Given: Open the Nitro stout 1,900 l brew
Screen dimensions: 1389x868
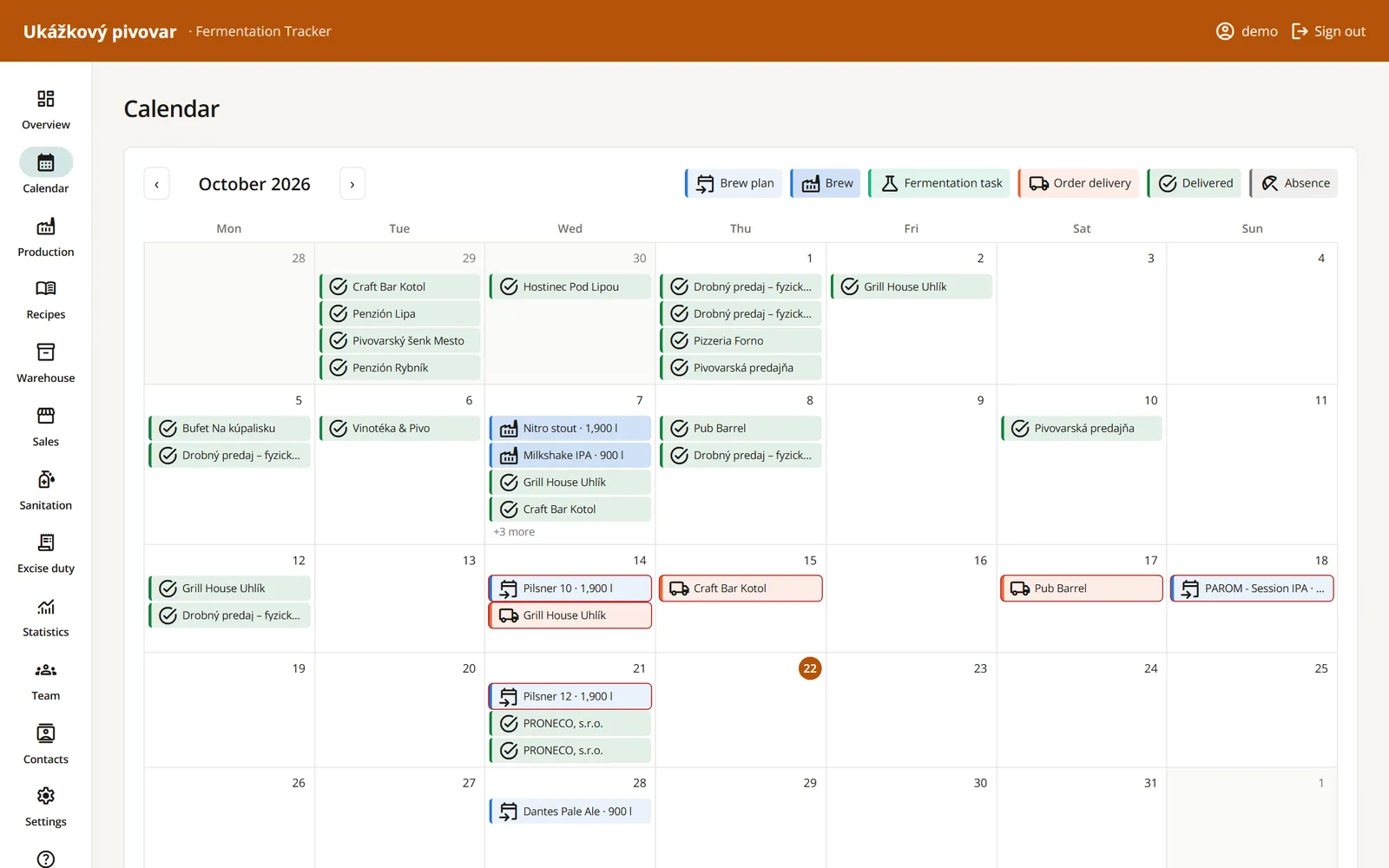Looking at the screenshot, I should pyautogui.click(x=570, y=428).
